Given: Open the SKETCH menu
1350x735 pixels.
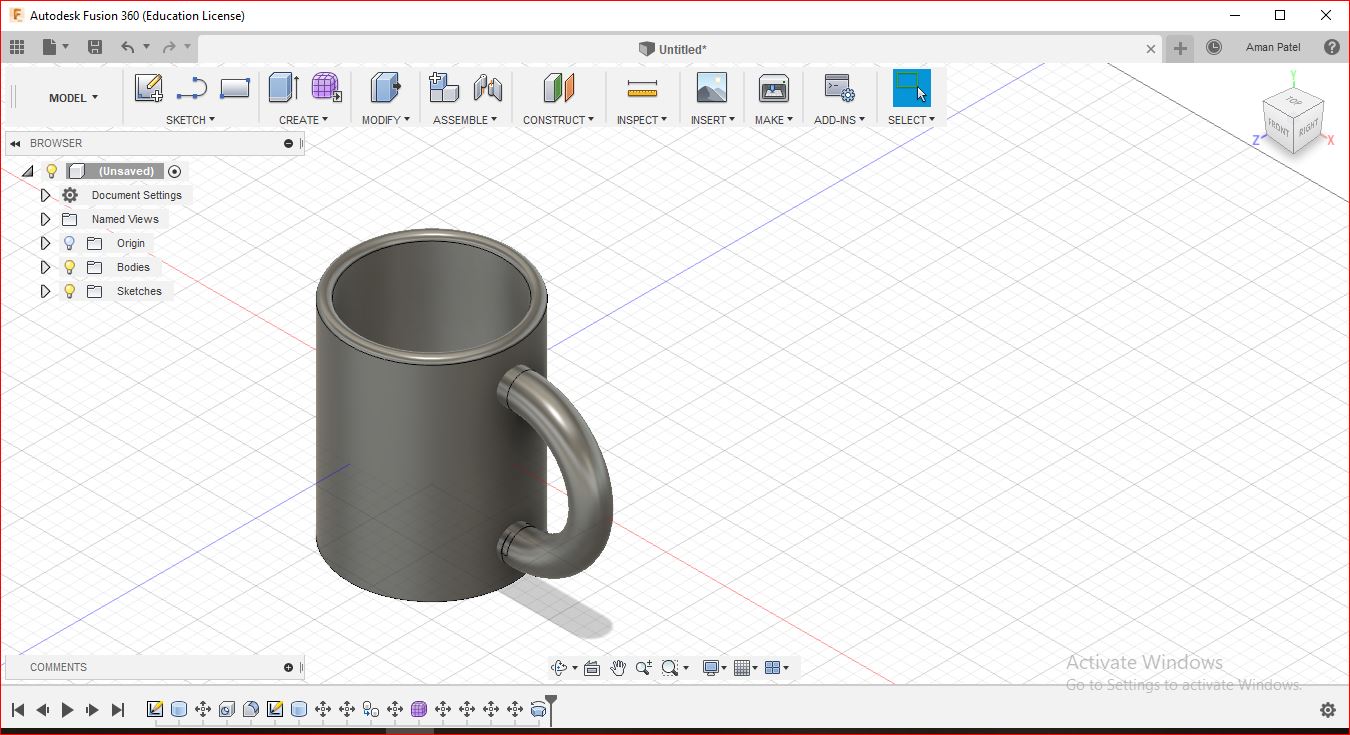Looking at the screenshot, I should coord(190,120).
